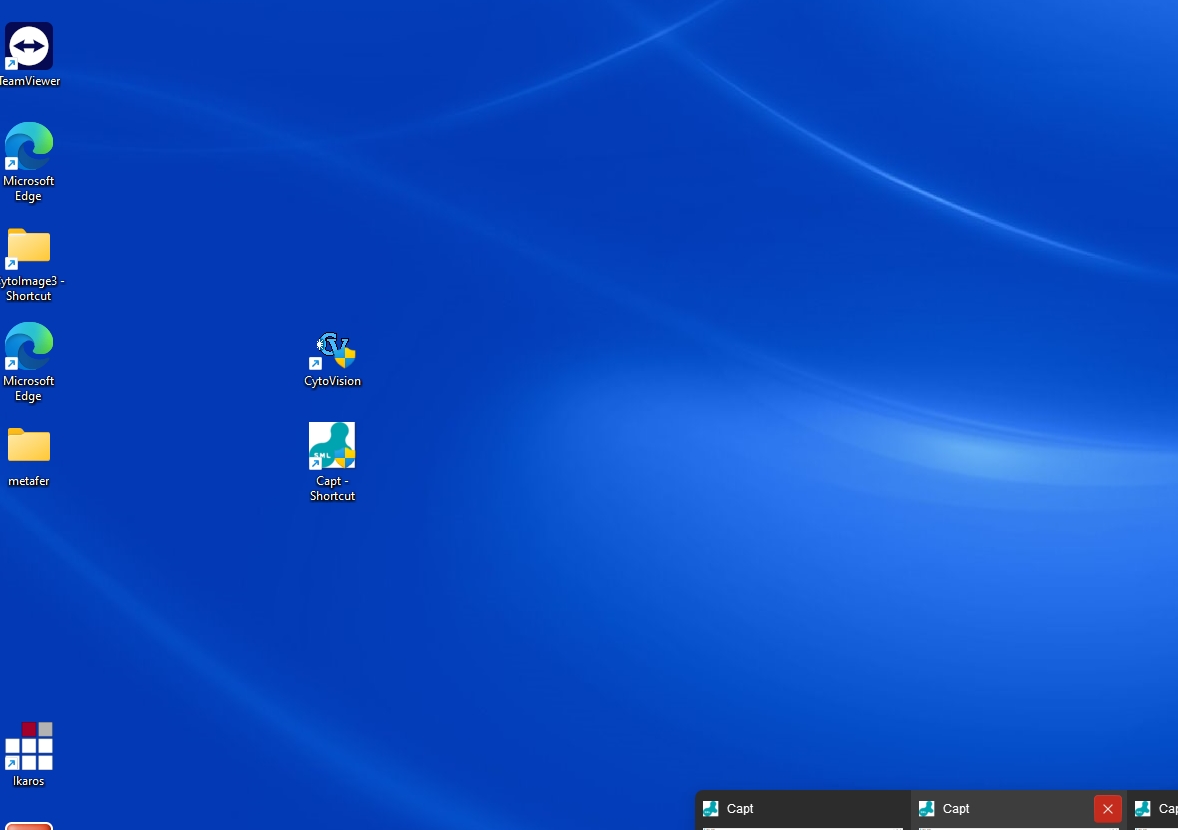Screen dimensions: 1178x830
Task: Close the highlighted Capt preview with red X
Action: pyautogui.click(x=1107, y=809)
